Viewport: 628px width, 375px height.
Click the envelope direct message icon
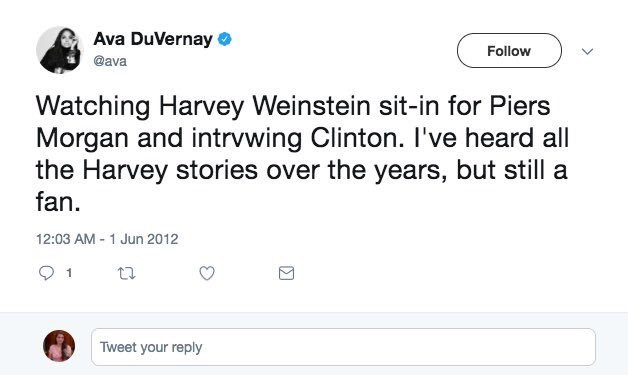(x=286, y=273)
